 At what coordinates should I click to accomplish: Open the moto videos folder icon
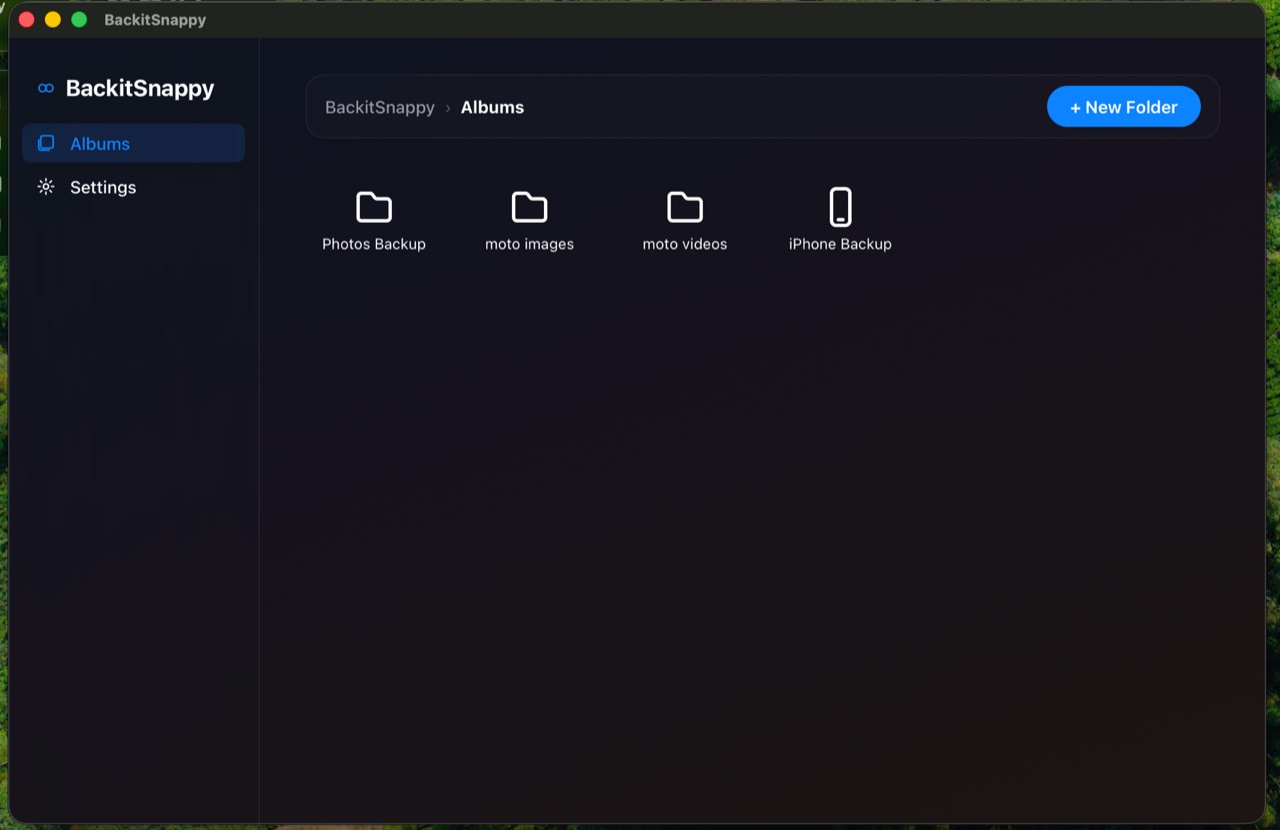[685, 207]
